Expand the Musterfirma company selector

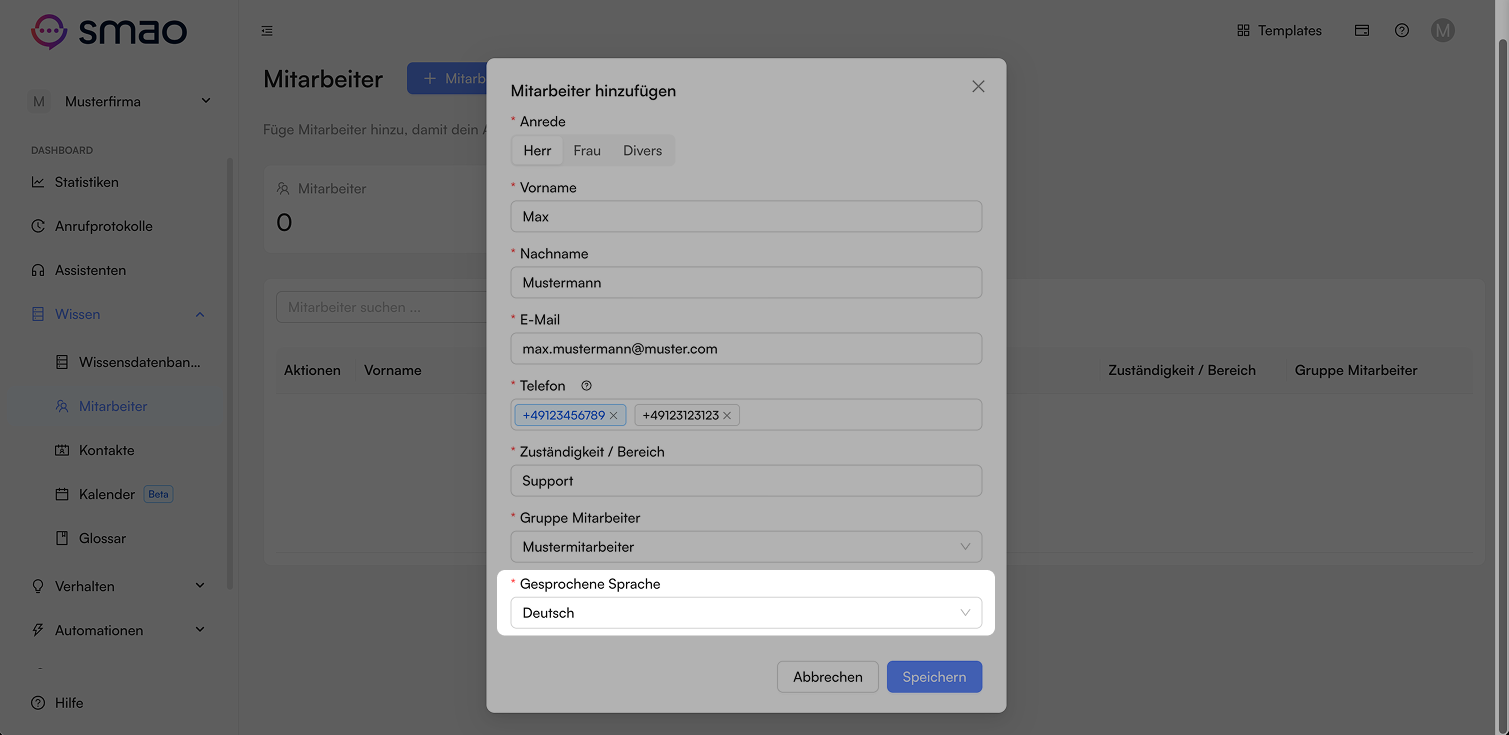tap(120, 101)
